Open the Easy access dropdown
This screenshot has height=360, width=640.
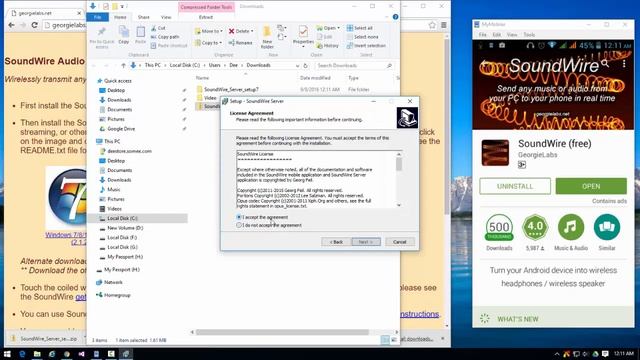(x=281, y=37)
